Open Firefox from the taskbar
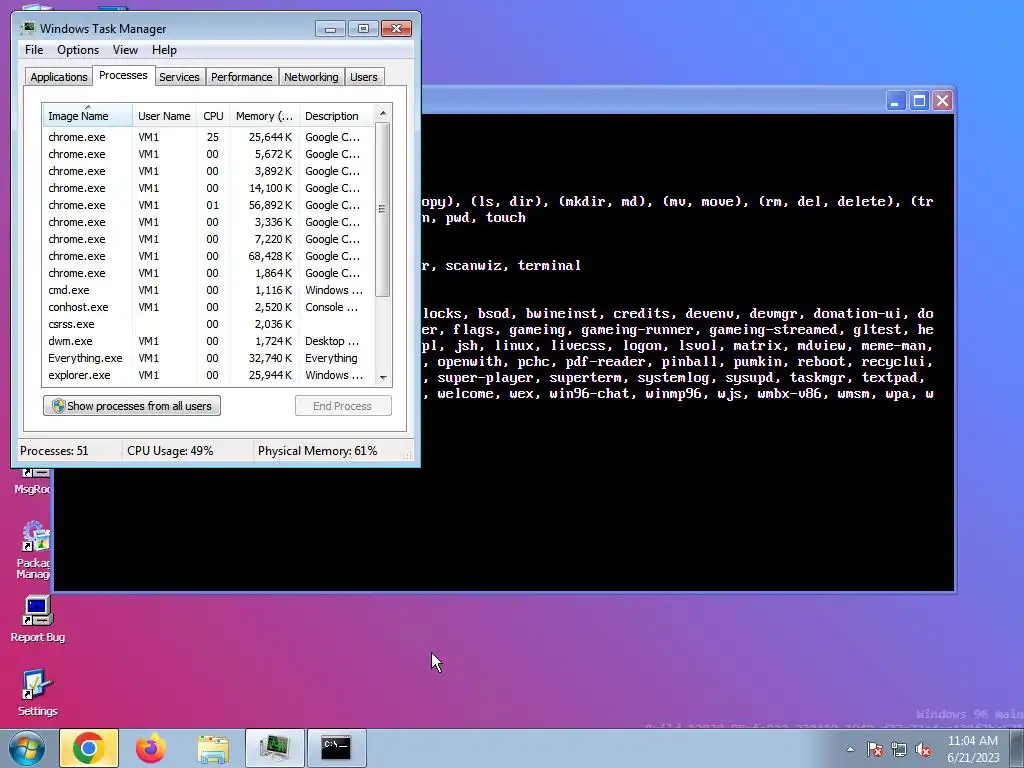The image size is (1024, 768). click(151, 748)
